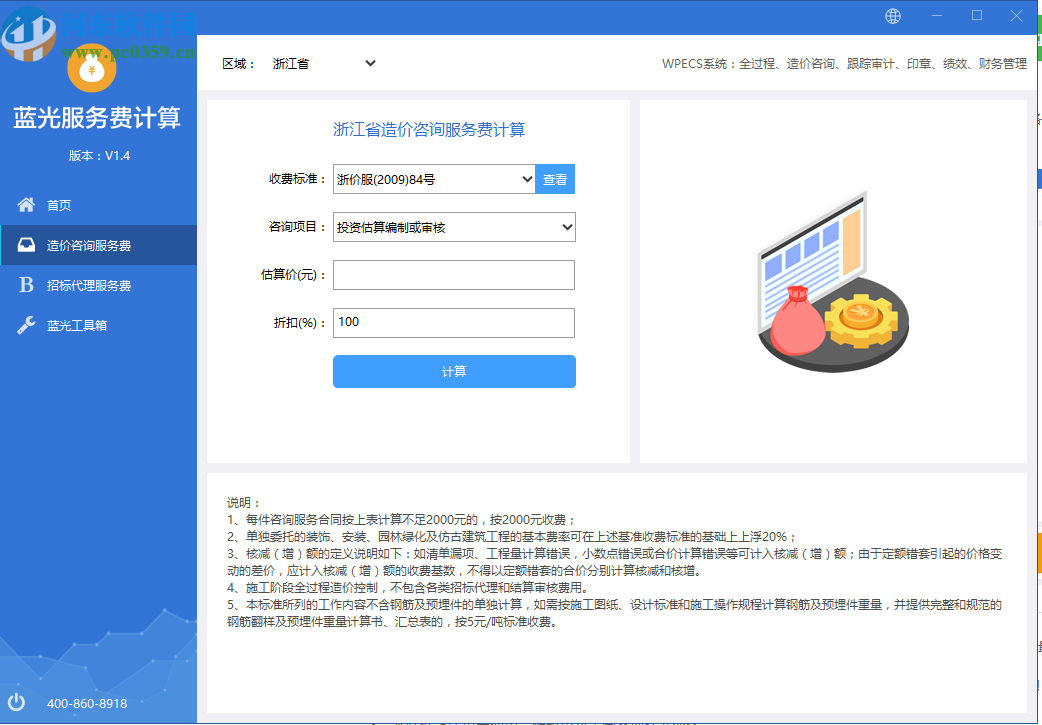
Task: Open the 蓝光工具箱 wrench icon
Action: [24, 324]
